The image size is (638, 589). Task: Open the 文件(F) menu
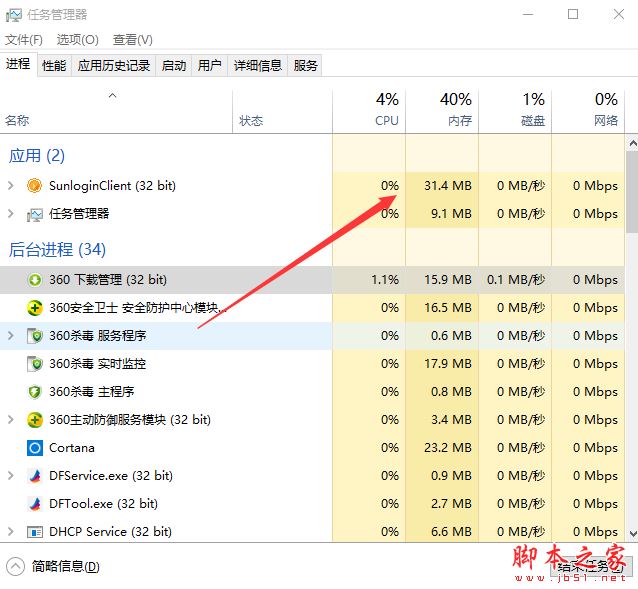(x=24, y=39)
